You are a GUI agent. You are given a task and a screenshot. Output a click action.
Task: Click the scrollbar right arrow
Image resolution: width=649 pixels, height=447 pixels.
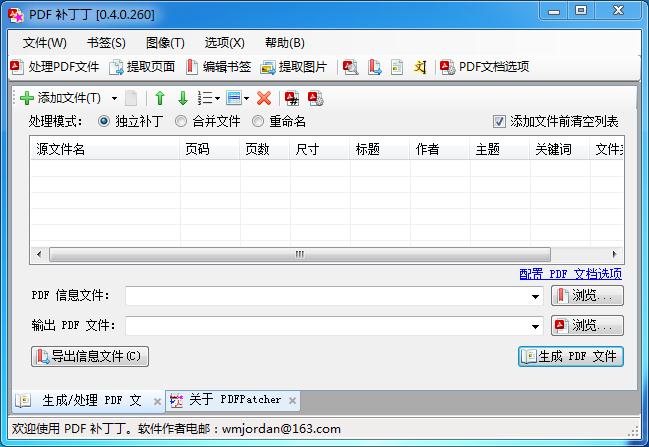tap(614, 254)
